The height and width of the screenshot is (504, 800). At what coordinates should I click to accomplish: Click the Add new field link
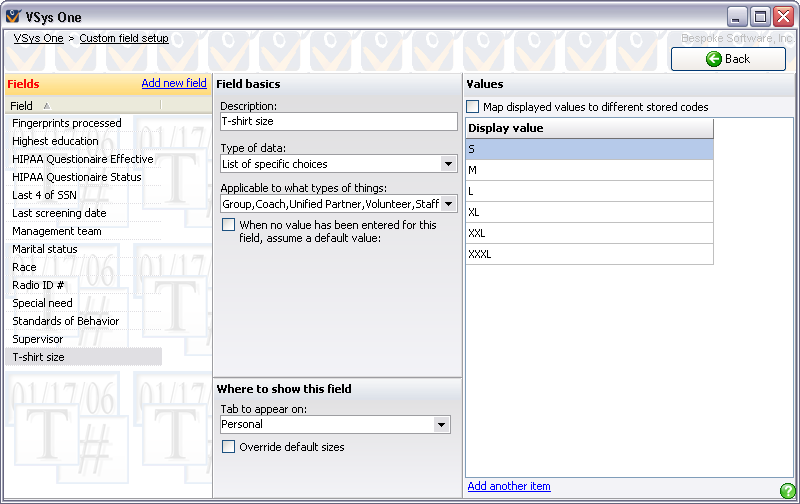pyautogui.click(x=174, y=83)
